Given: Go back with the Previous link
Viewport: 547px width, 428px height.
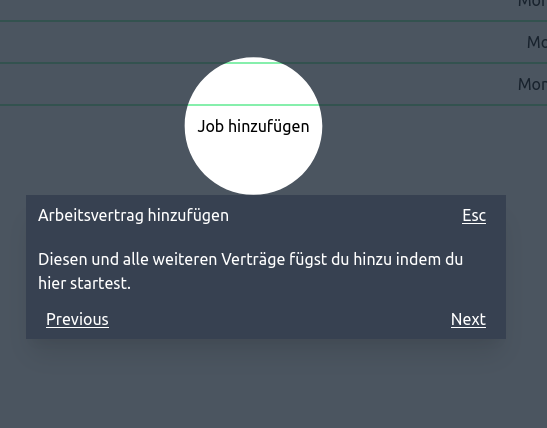Looking at the screenshot, I should coord(77,319).
